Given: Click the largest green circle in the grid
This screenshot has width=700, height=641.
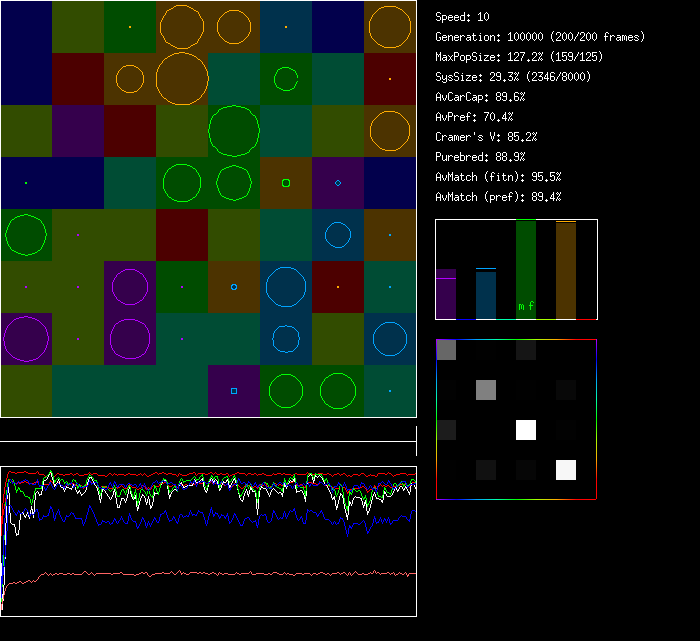Looking at the screenshot, I should [234, 130].
